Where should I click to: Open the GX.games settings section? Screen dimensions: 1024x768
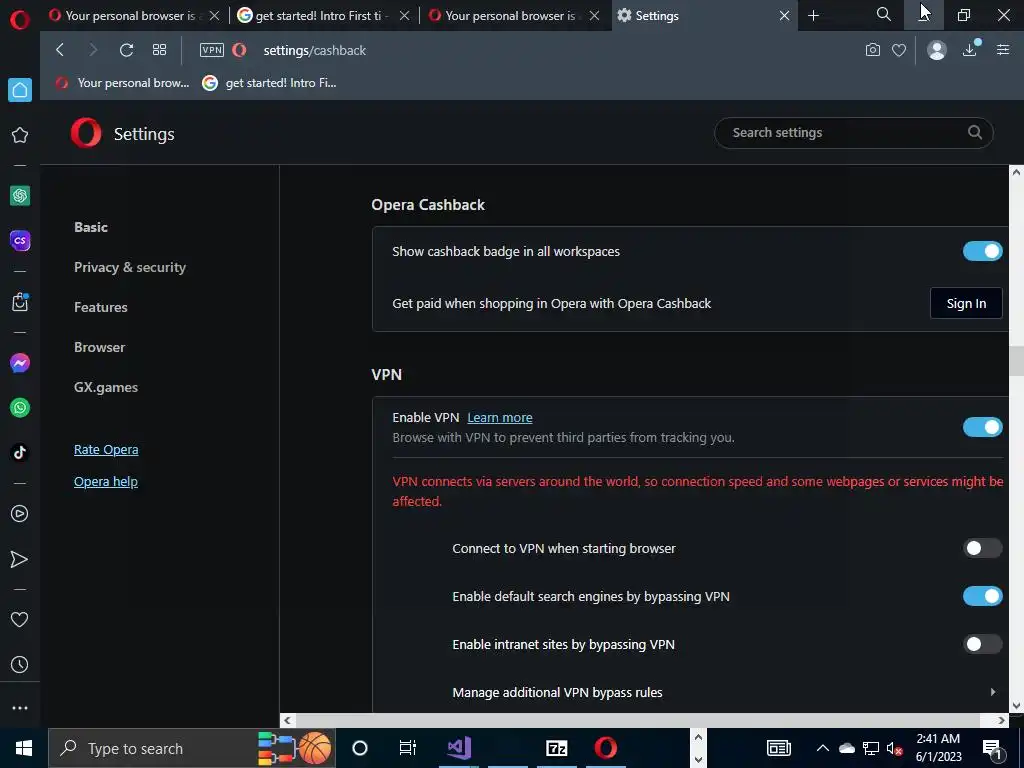[x=106, y=387]
